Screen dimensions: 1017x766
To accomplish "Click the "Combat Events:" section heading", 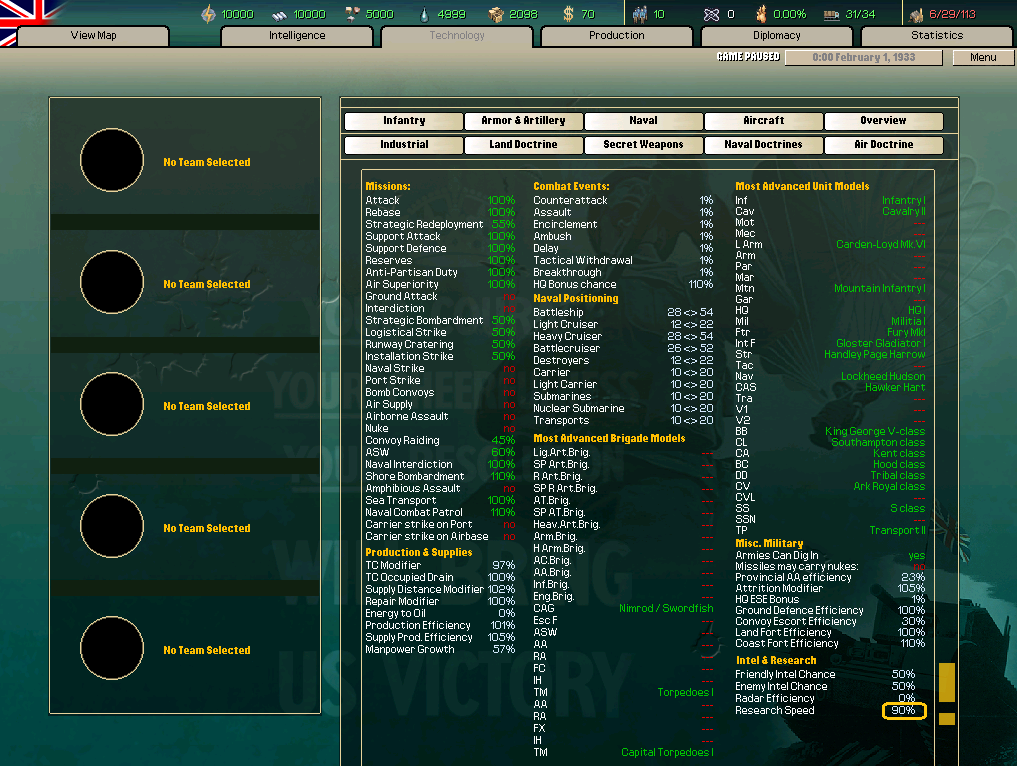I will (571, 186).
